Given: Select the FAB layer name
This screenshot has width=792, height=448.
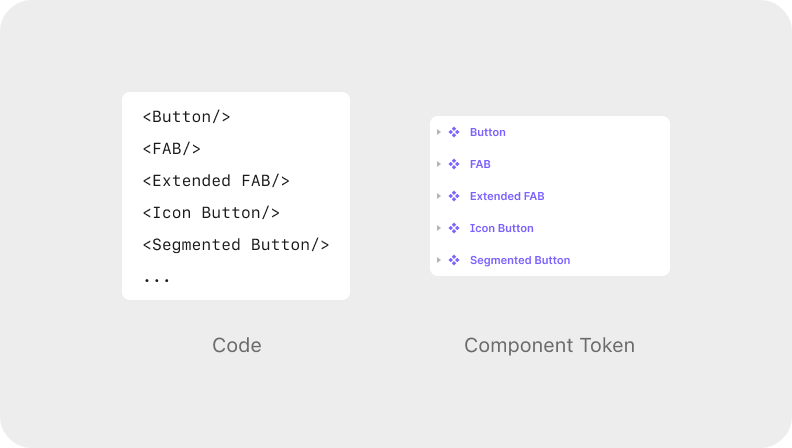Looking at the screenshot, I should pos(480,164).
